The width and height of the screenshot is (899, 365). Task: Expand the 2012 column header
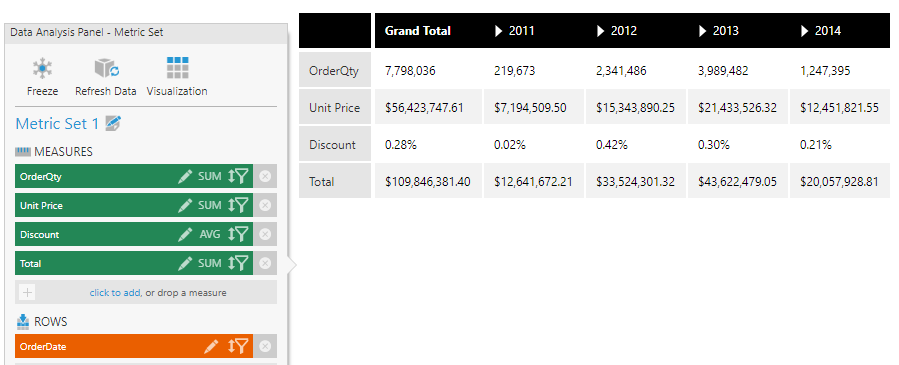[600, 31]
